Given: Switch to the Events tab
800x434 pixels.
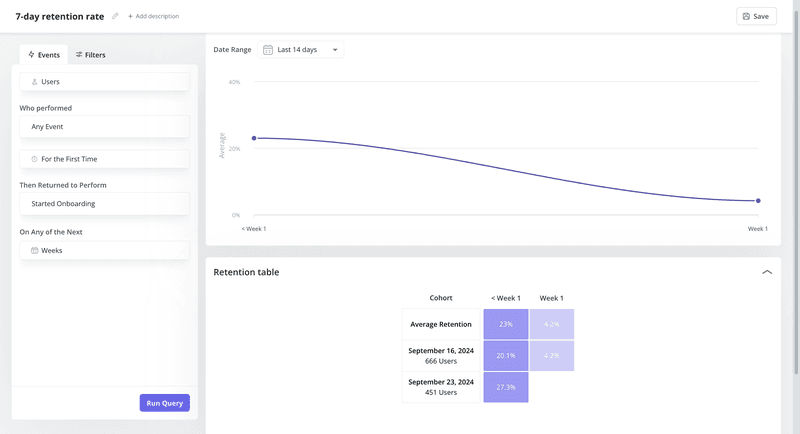Looking at the screenshot, I should tap(43, 55).
